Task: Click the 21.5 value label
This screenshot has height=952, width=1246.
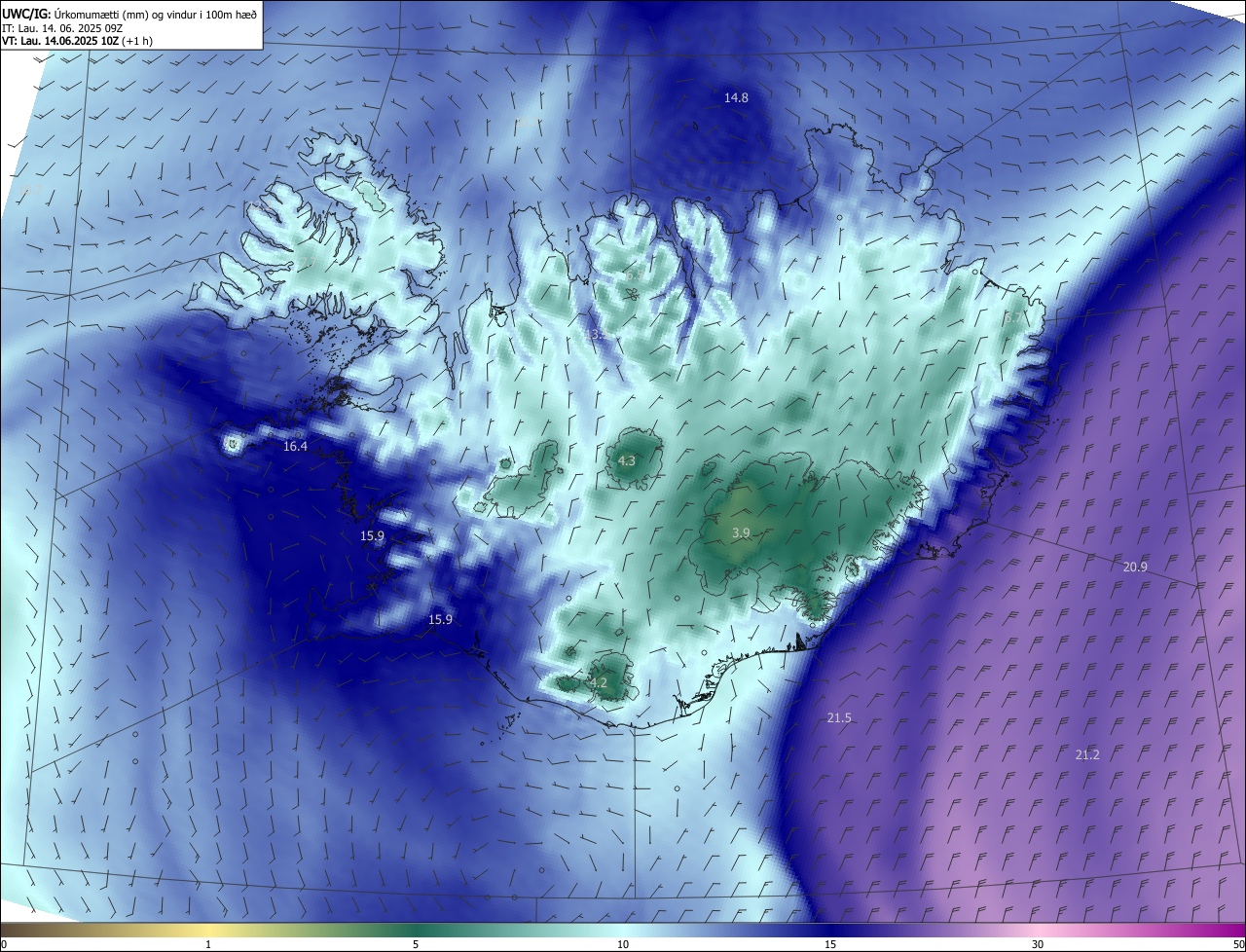Action: [839, 717]
